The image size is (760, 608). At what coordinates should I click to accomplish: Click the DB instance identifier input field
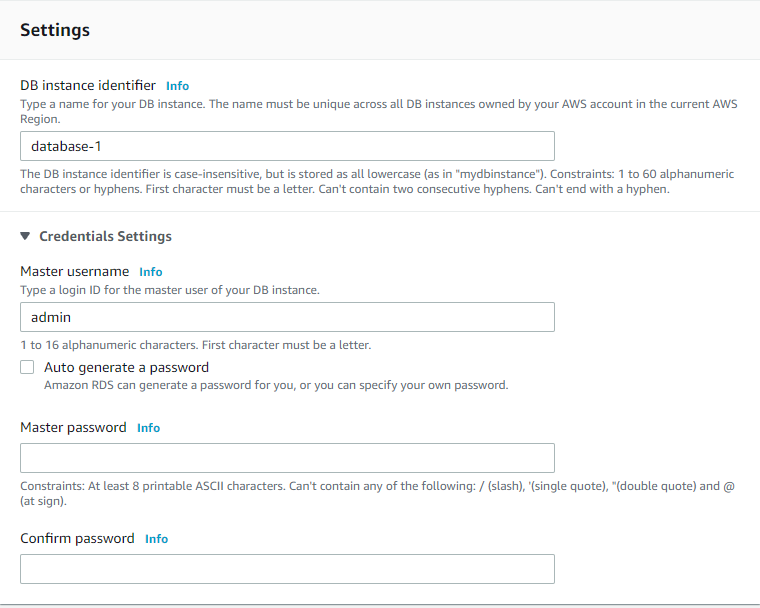287,146
